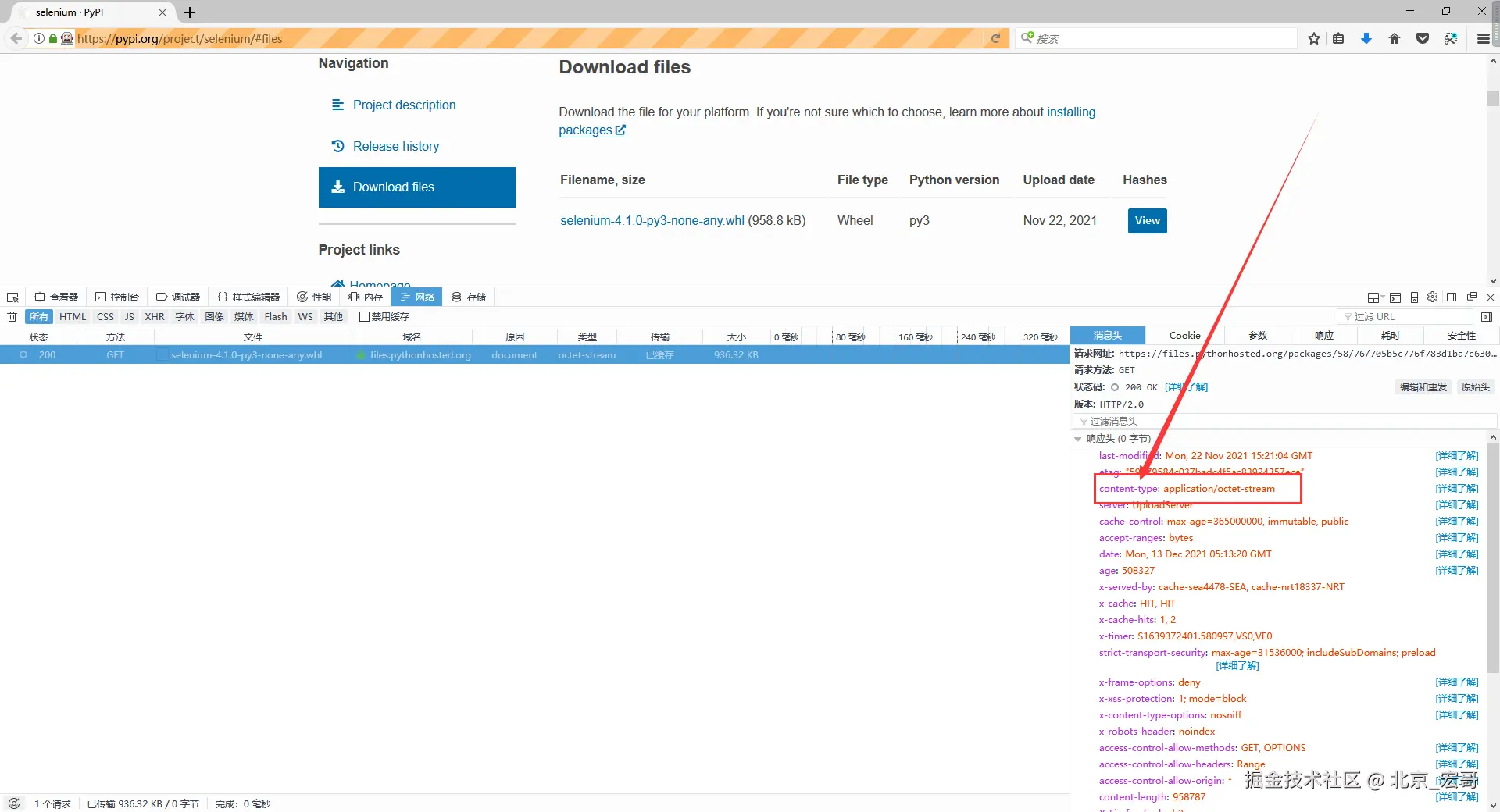Click perf analysis icon in status bar
This screenshot has height=812, width=1500.
tap(14, 803)
